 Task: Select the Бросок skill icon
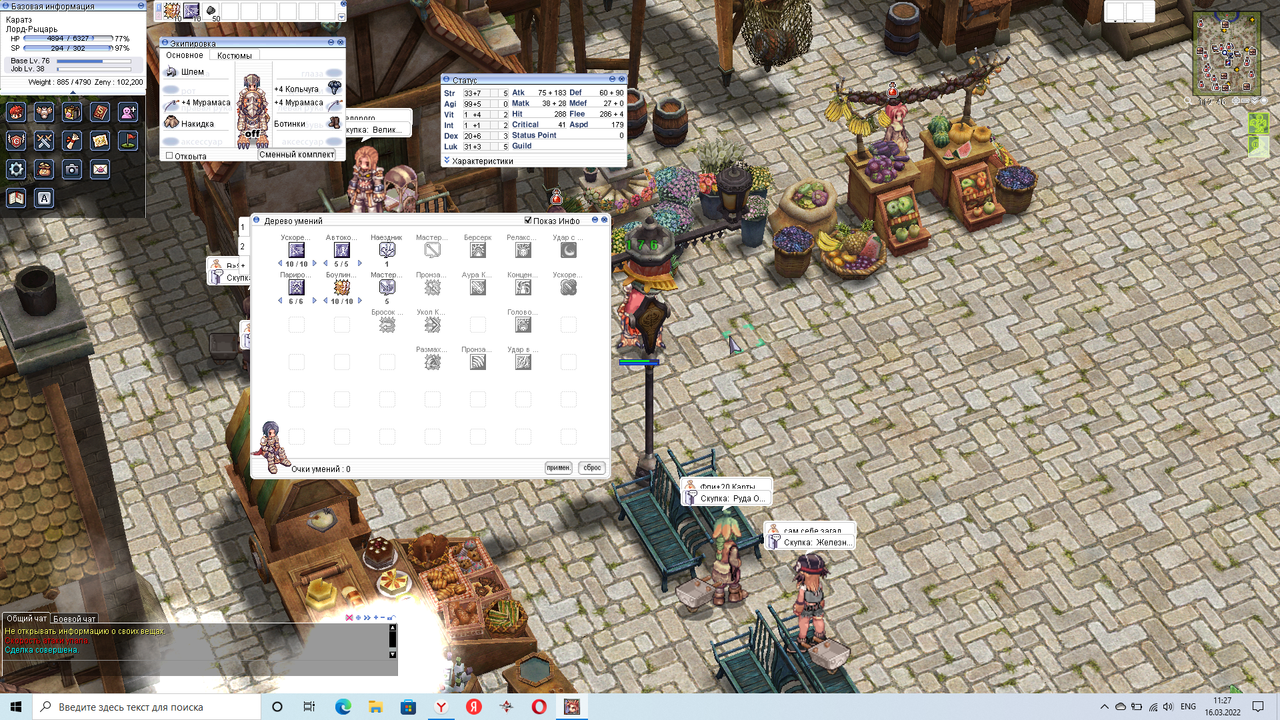click(387, 325)
